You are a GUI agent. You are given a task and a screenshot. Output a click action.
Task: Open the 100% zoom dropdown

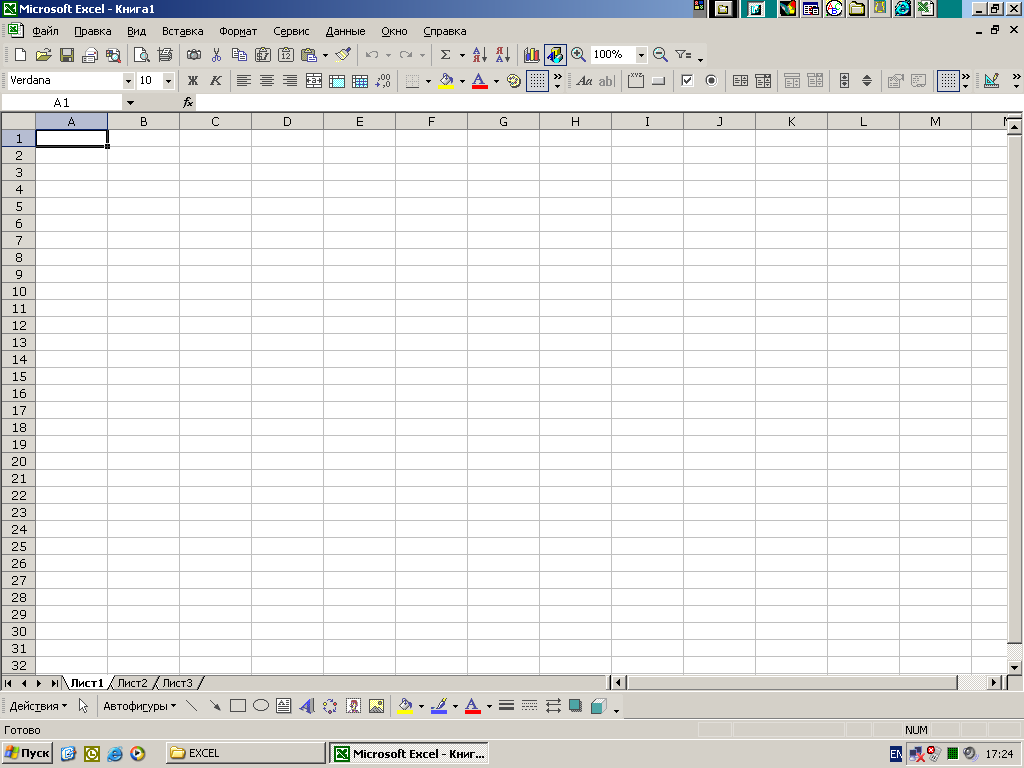point(641,55)
